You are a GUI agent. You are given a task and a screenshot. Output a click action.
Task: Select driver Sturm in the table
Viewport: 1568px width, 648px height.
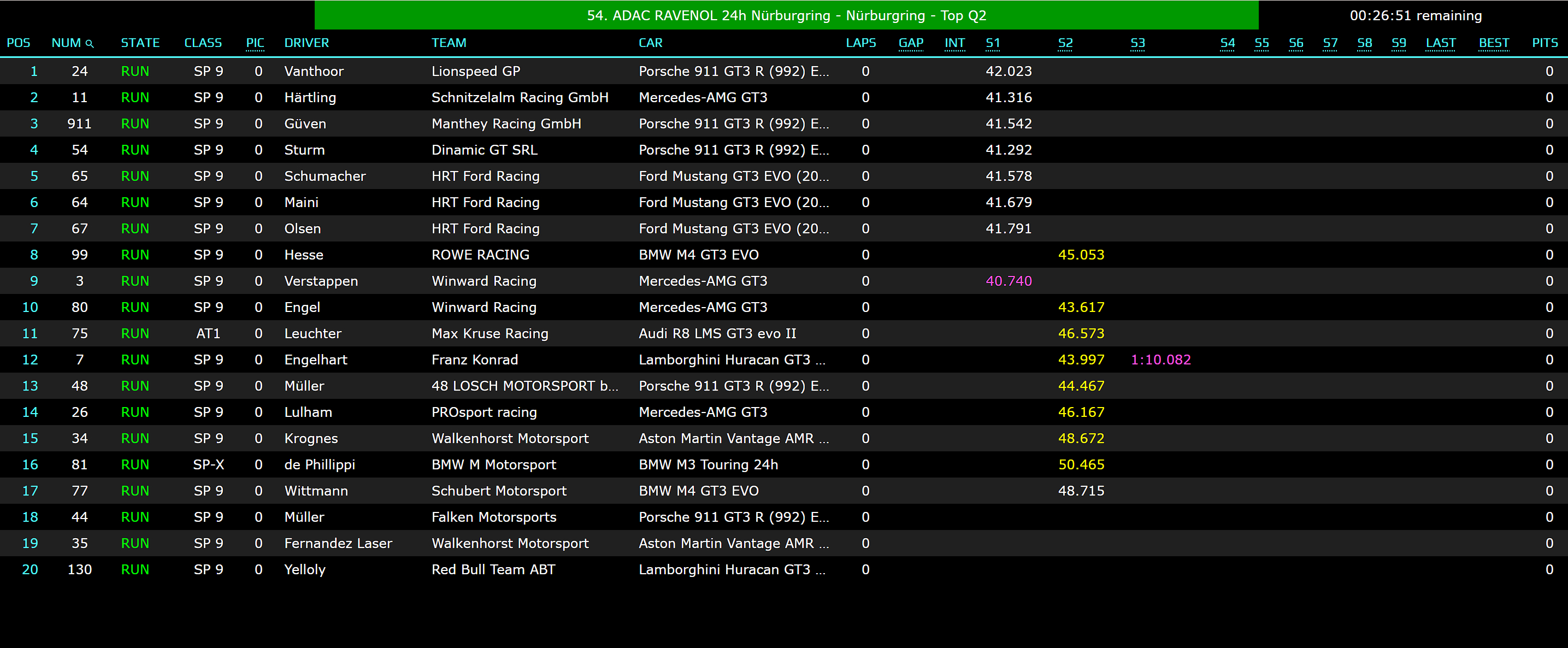coord(304,150)
